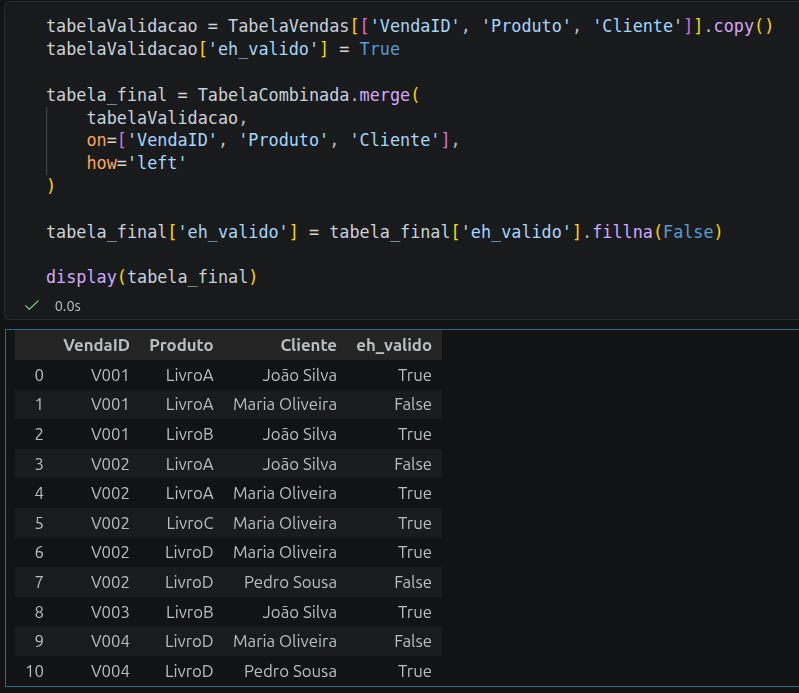Click the VendaID column header
This screenshot has width=799, height=693.
pos(96,345)
